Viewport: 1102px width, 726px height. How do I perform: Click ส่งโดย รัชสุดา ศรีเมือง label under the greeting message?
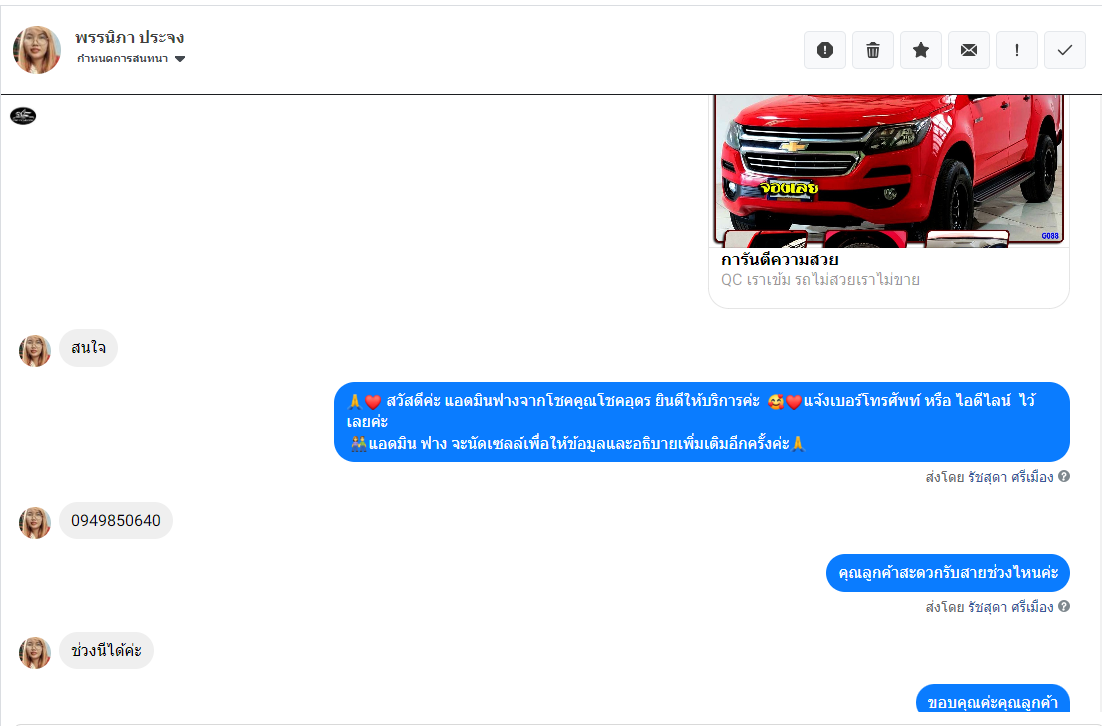(x=990, y=477)
